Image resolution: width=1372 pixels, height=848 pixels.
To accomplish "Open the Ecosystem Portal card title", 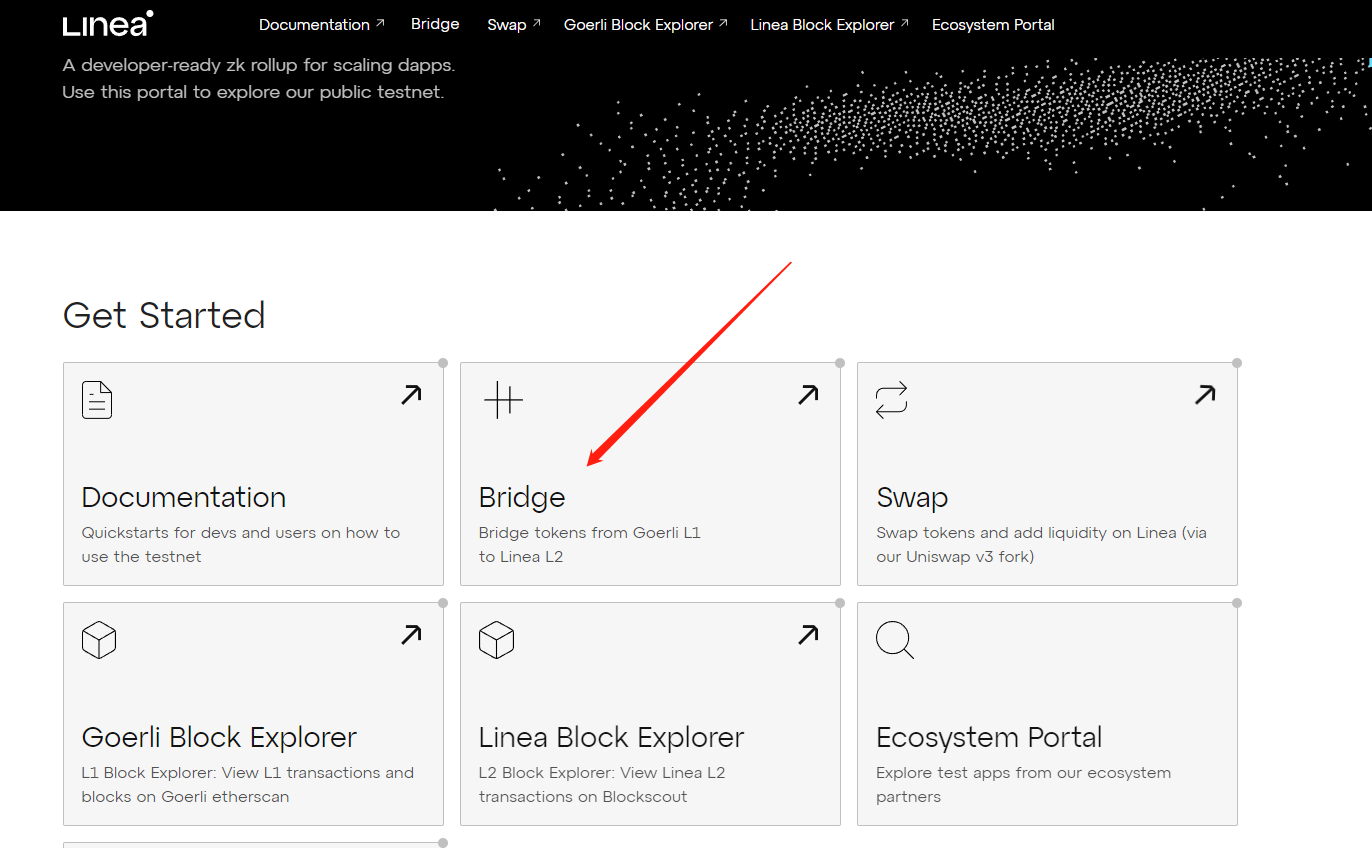I will pyautogui.click(x=989, y=738).
